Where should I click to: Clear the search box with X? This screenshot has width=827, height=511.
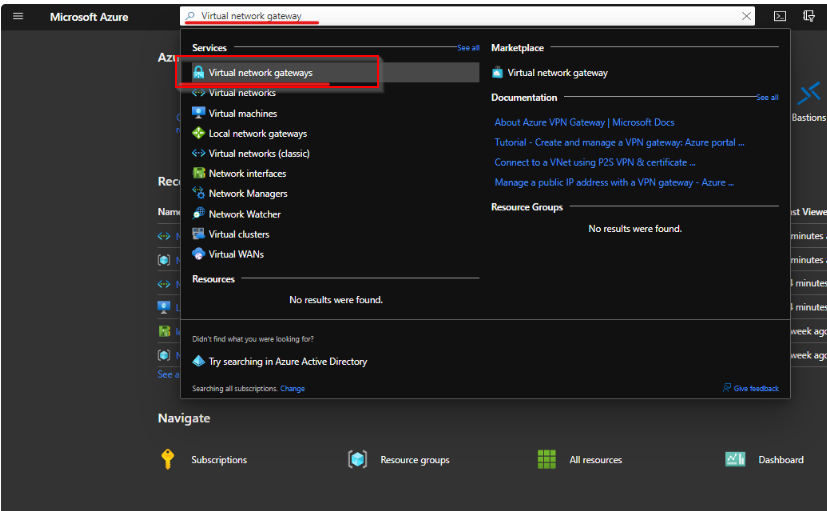tap(746, 16)
